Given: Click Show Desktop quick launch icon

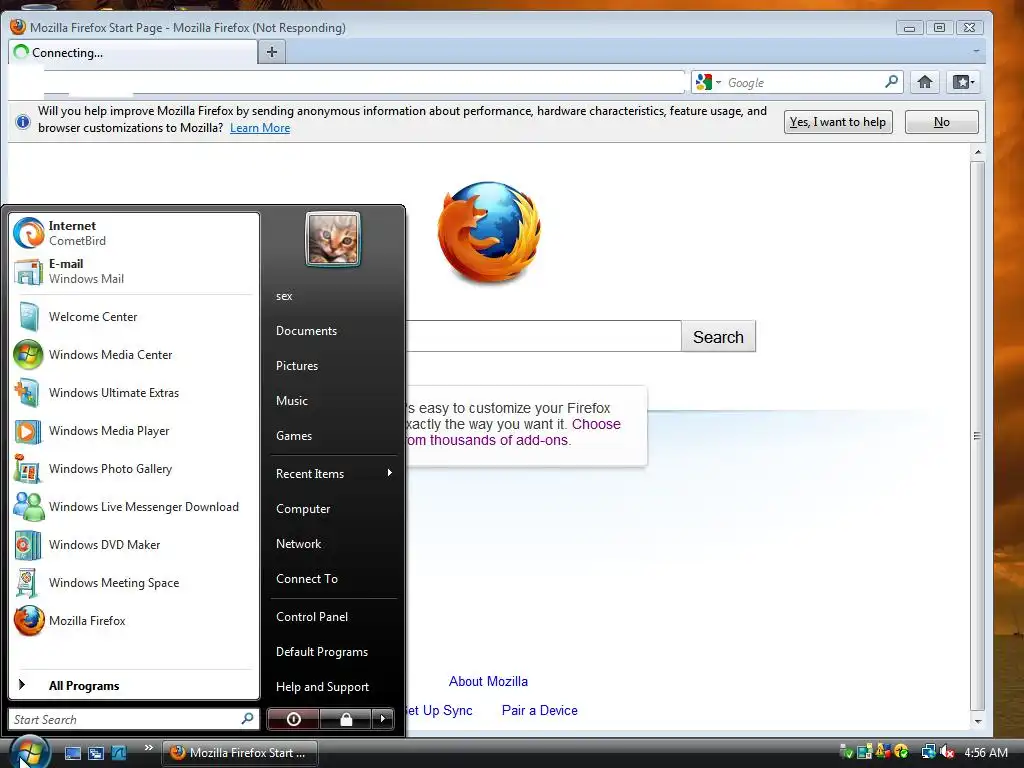Looking at the screenshot, I should point(72,753).
